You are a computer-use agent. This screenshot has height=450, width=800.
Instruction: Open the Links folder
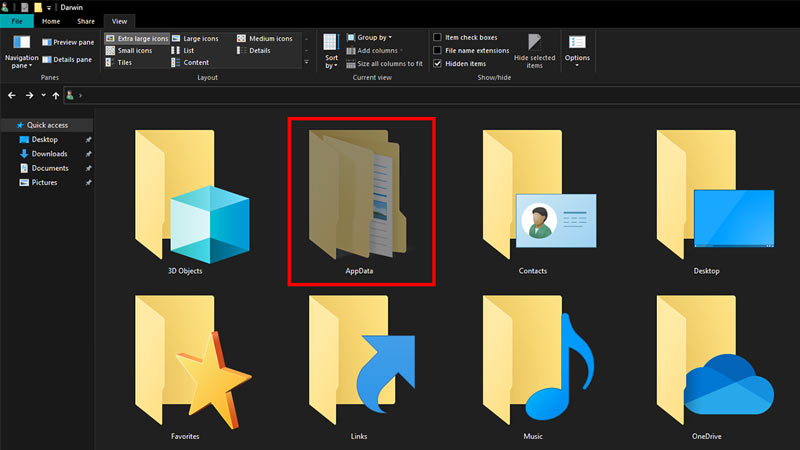point(361,367)
